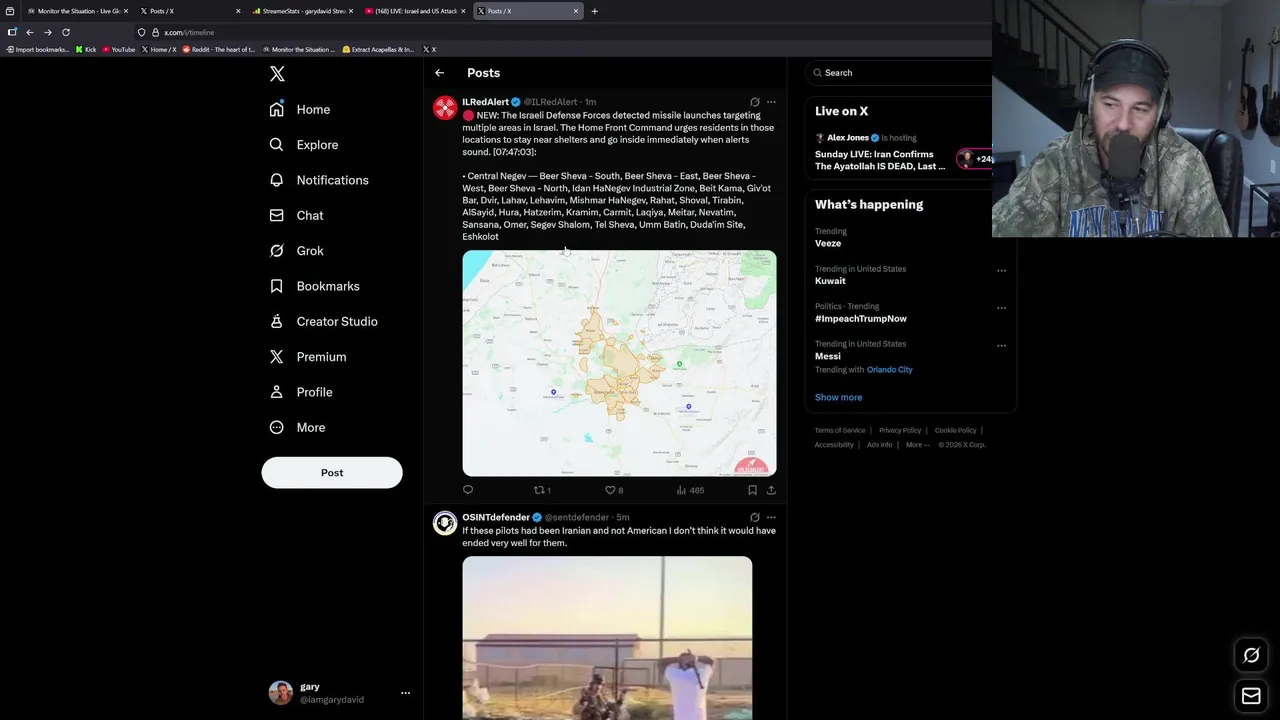Open three-dot menu on OSINTdefender post
Image resolution: width=1280 pixels, height=720 pixels.
(771, 517)
